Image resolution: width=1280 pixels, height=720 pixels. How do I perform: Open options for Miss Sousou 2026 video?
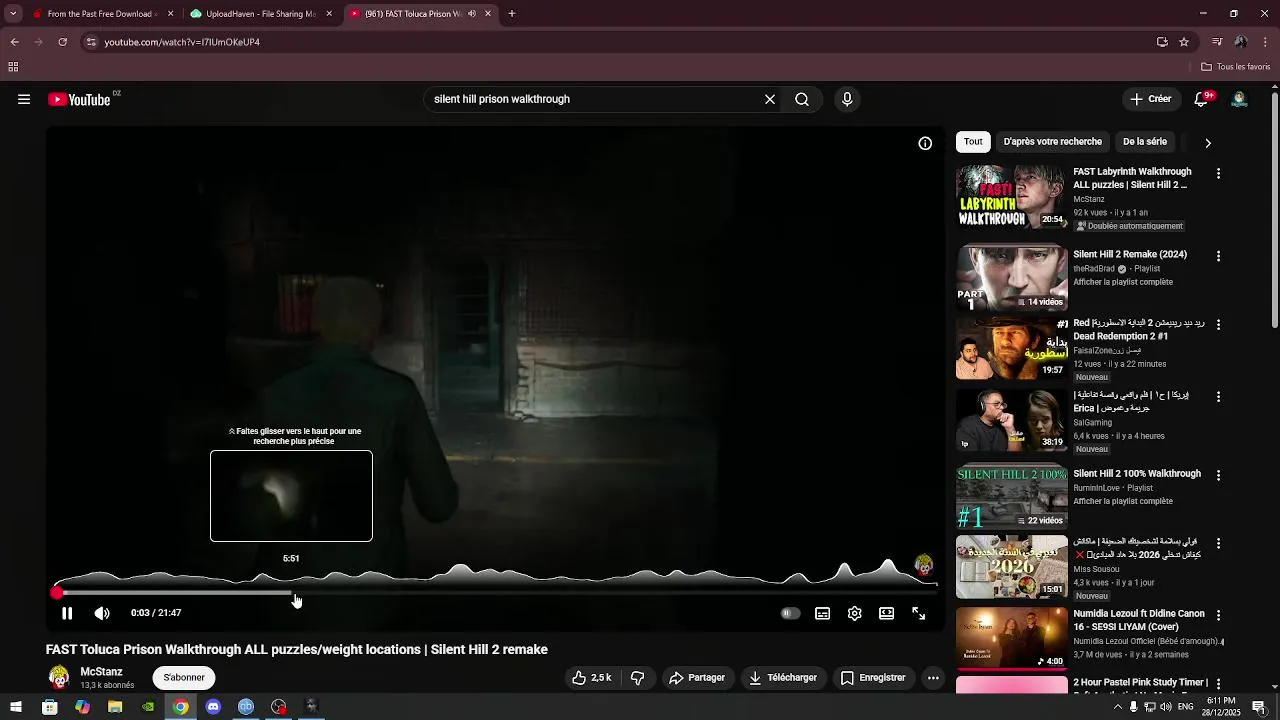[x=1218, y=543]
